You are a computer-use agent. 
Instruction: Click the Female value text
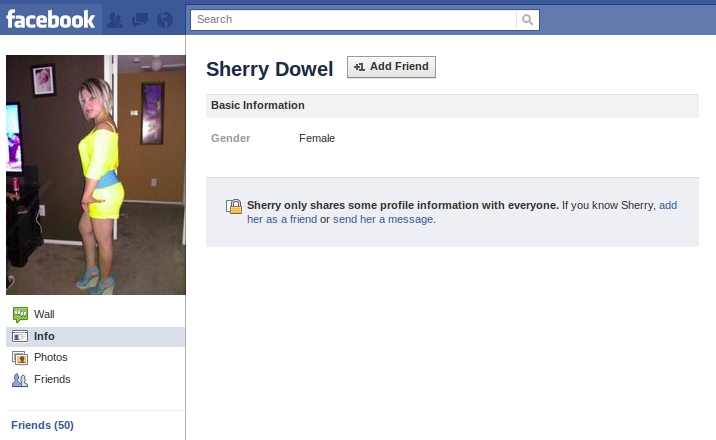pos(317,138)
